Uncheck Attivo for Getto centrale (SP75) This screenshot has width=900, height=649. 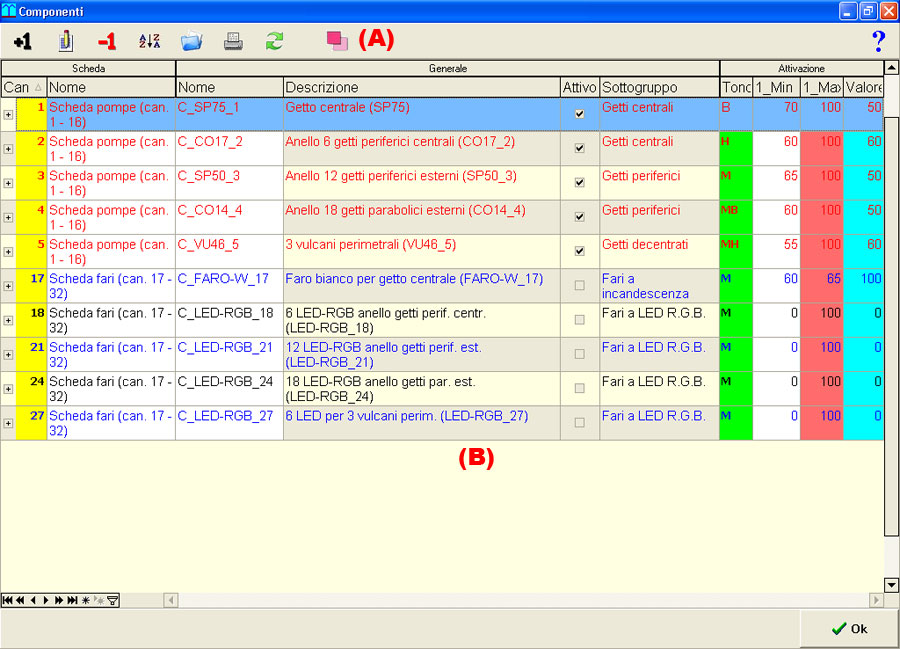tap(580, 114)
